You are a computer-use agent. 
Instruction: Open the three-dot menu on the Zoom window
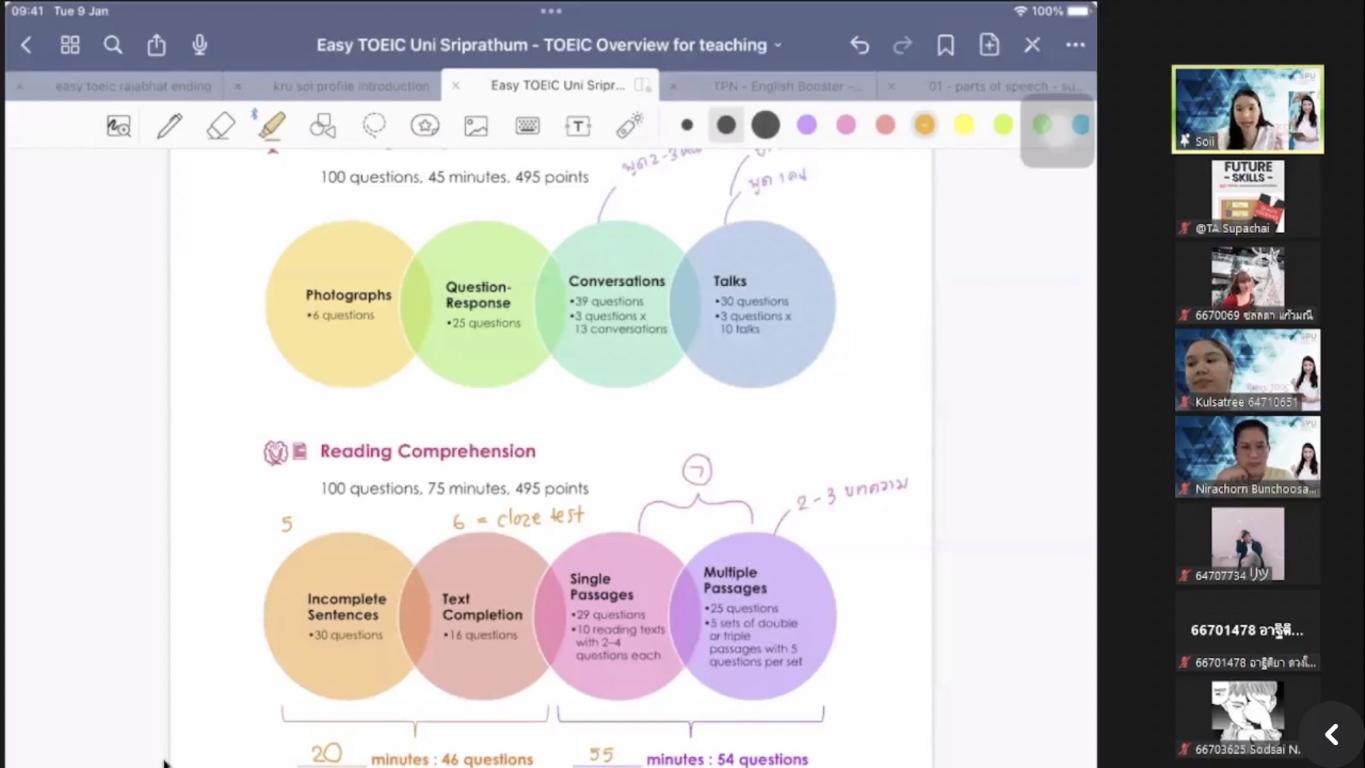551,11
